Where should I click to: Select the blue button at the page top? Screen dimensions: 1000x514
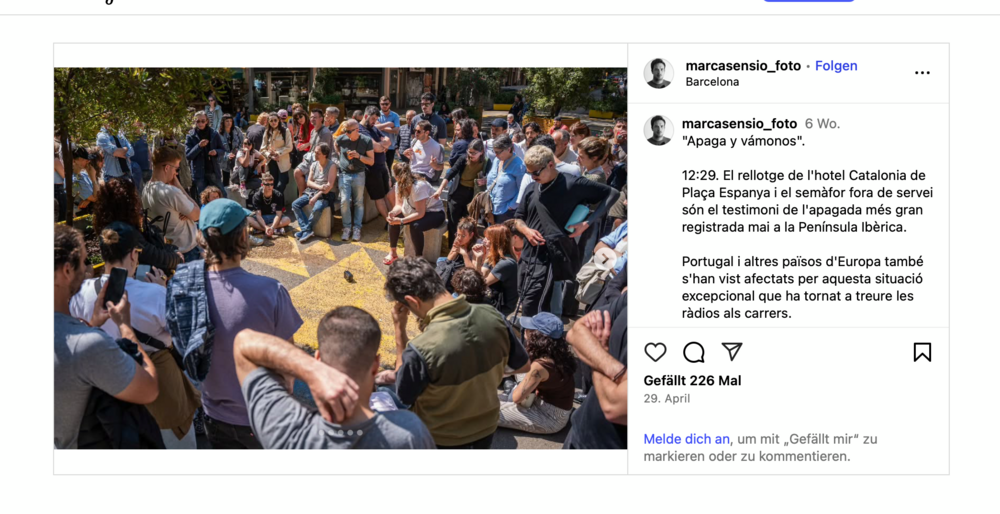(x=809, y=1)
